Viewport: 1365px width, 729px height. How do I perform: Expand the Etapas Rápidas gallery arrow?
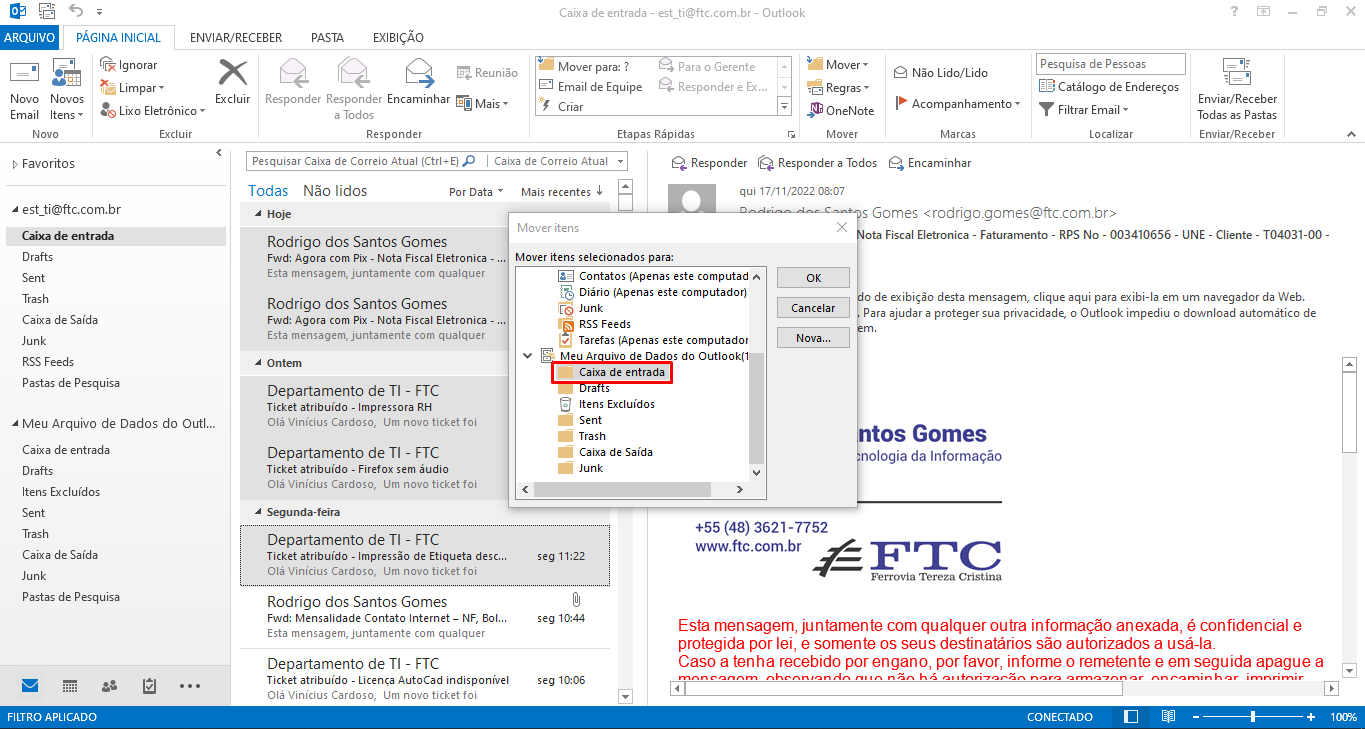(x=784, y=108)
